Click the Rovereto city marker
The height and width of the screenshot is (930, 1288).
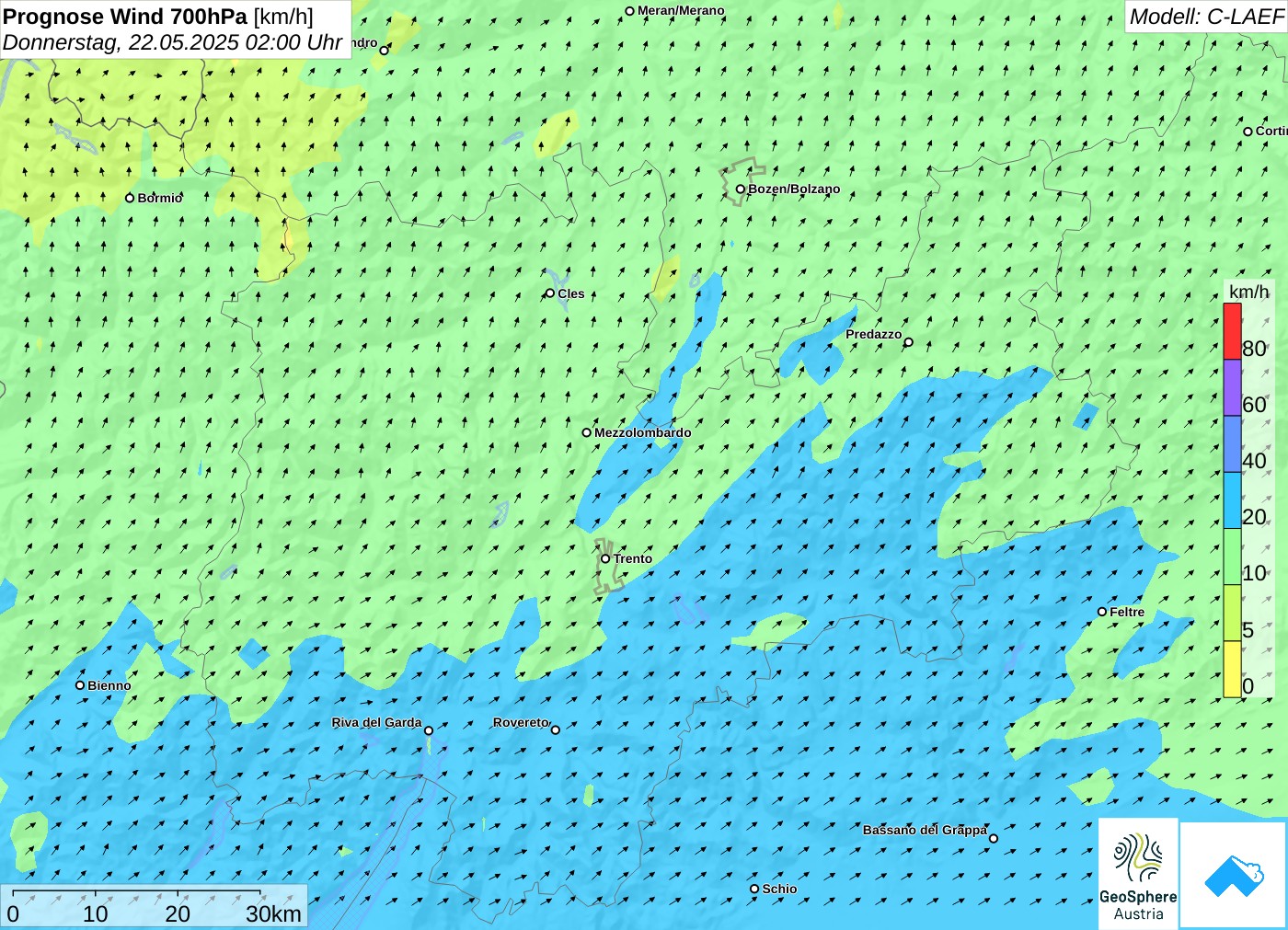pyautogui.click(x=556, y=729)
